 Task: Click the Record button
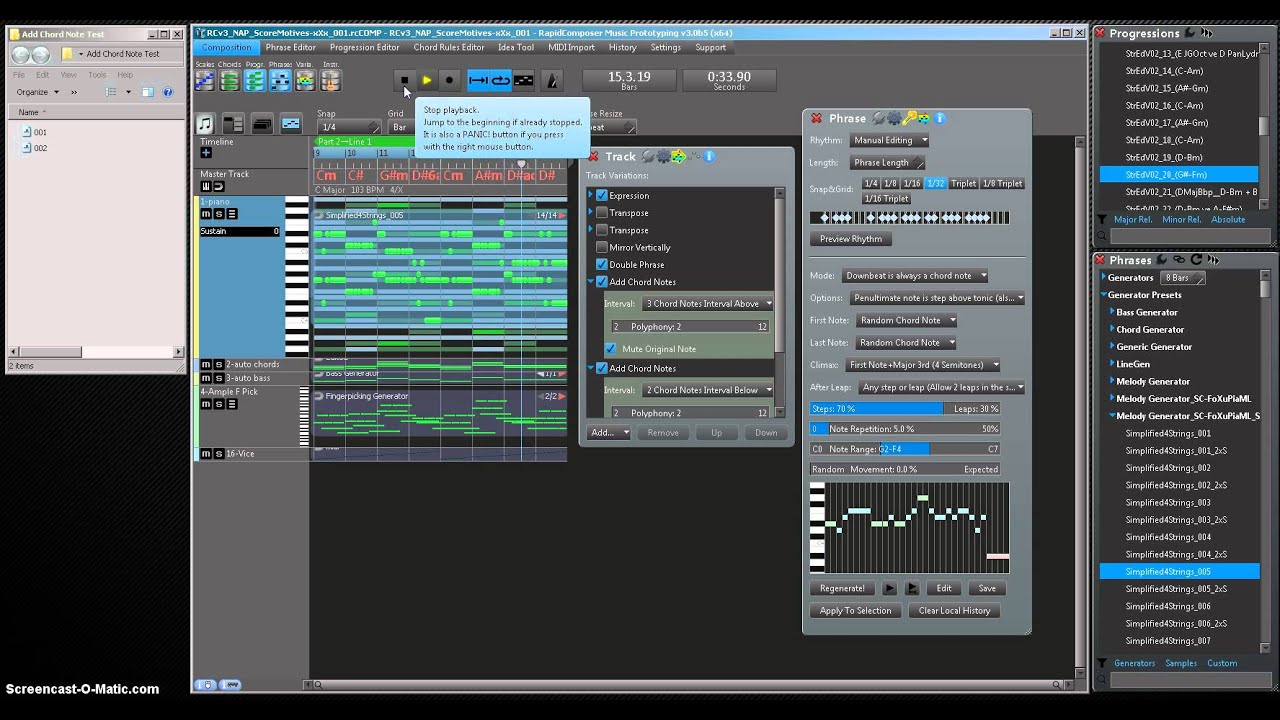[x=449, y=80]
